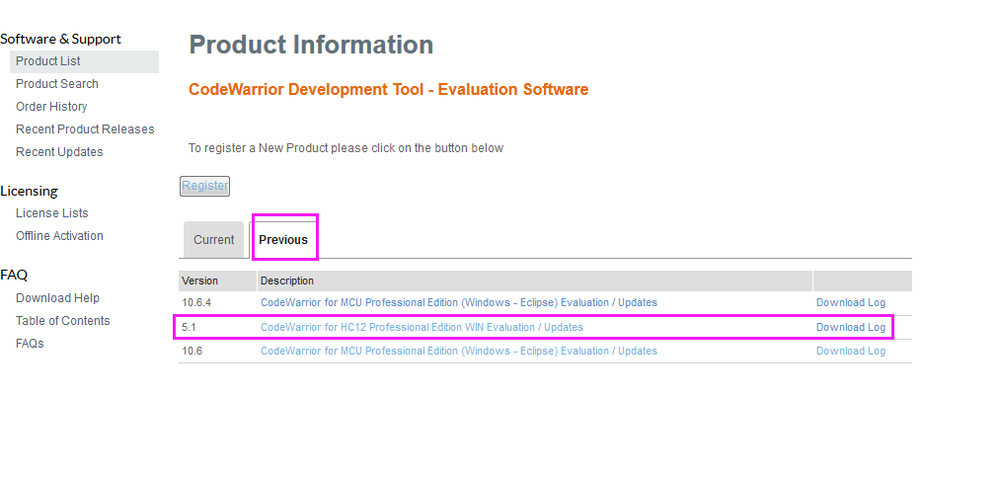999x485 pixels.
Task: Click version 10.6 cell in last row
Action: pos(192,351)
